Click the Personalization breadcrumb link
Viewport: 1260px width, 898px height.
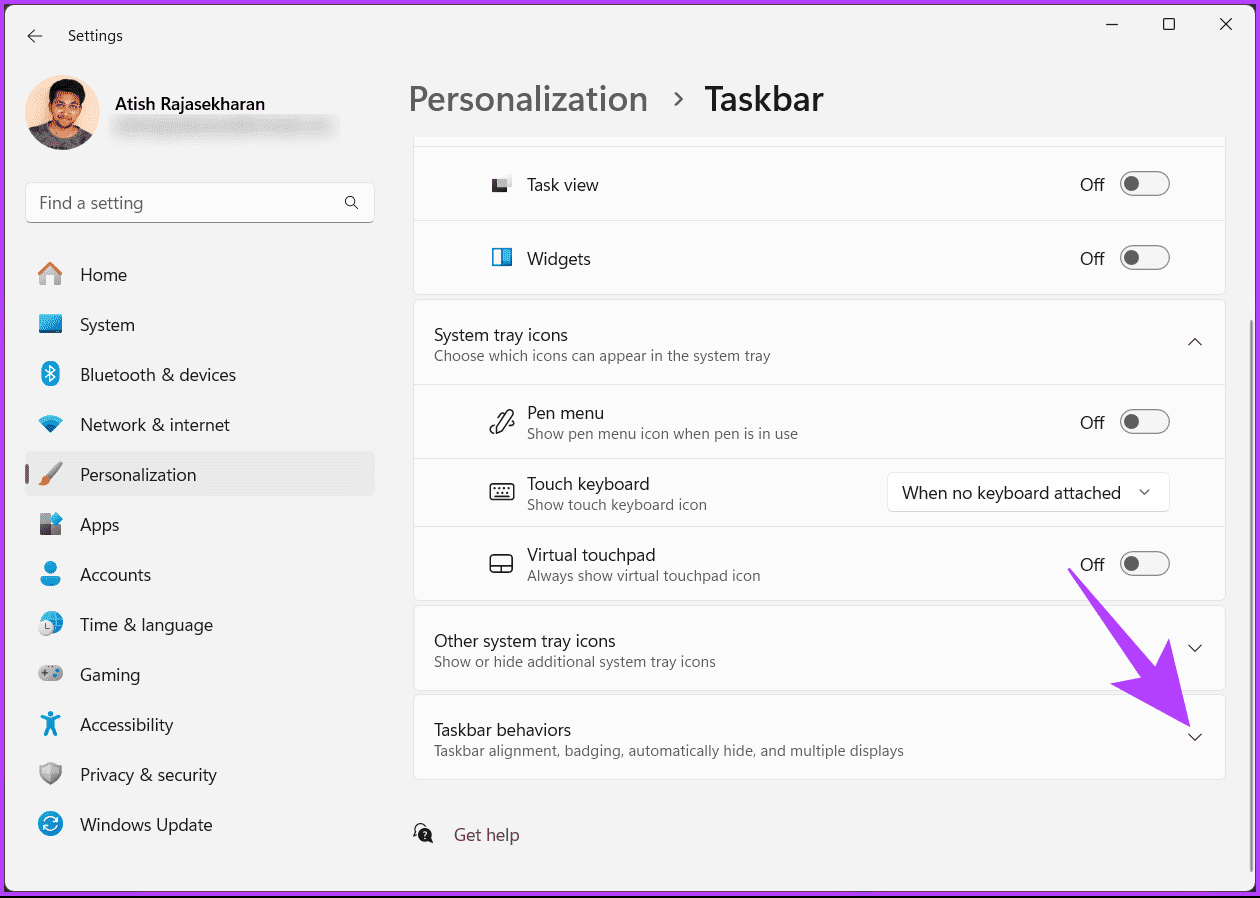tap(528, 99)
